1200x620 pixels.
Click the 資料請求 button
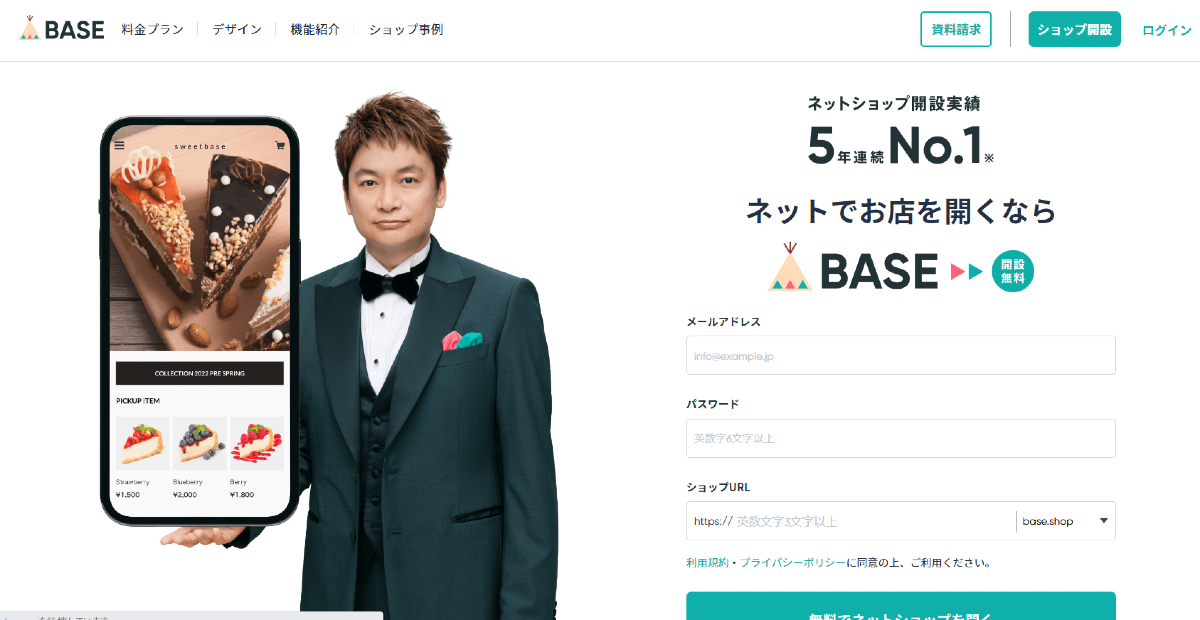tap(956, 29)
